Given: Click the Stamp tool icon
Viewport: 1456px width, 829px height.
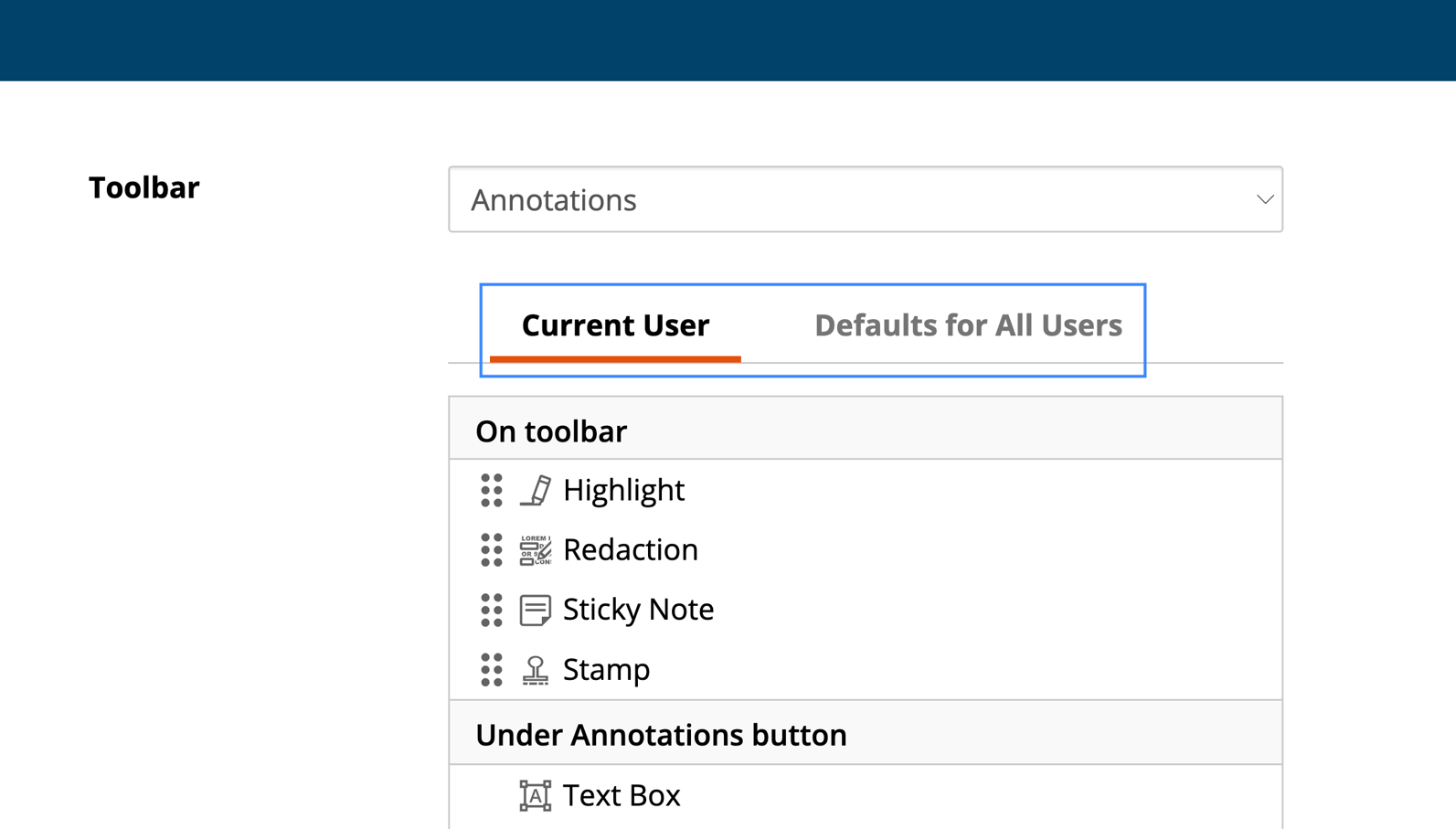Looking at the screenshot, I should point(536,670).
